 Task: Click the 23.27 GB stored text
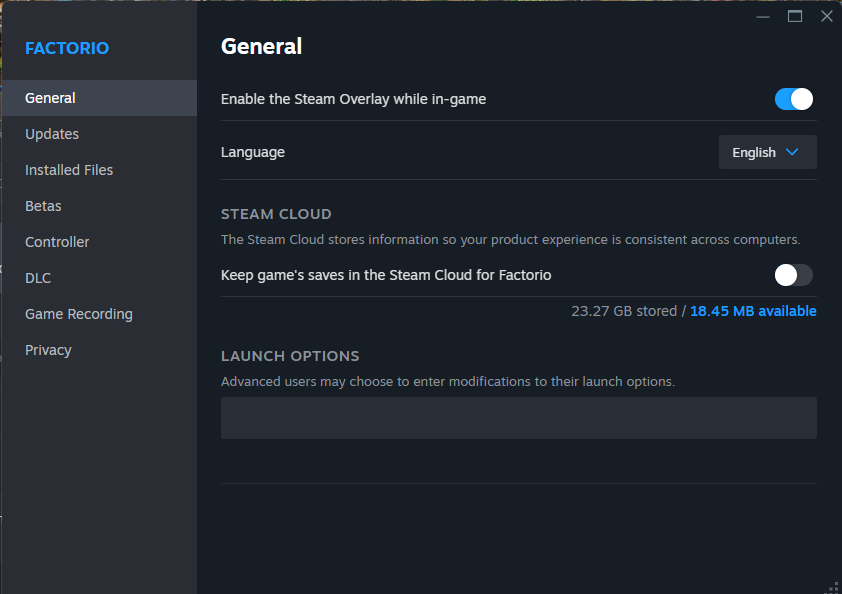tap(624, 312)
